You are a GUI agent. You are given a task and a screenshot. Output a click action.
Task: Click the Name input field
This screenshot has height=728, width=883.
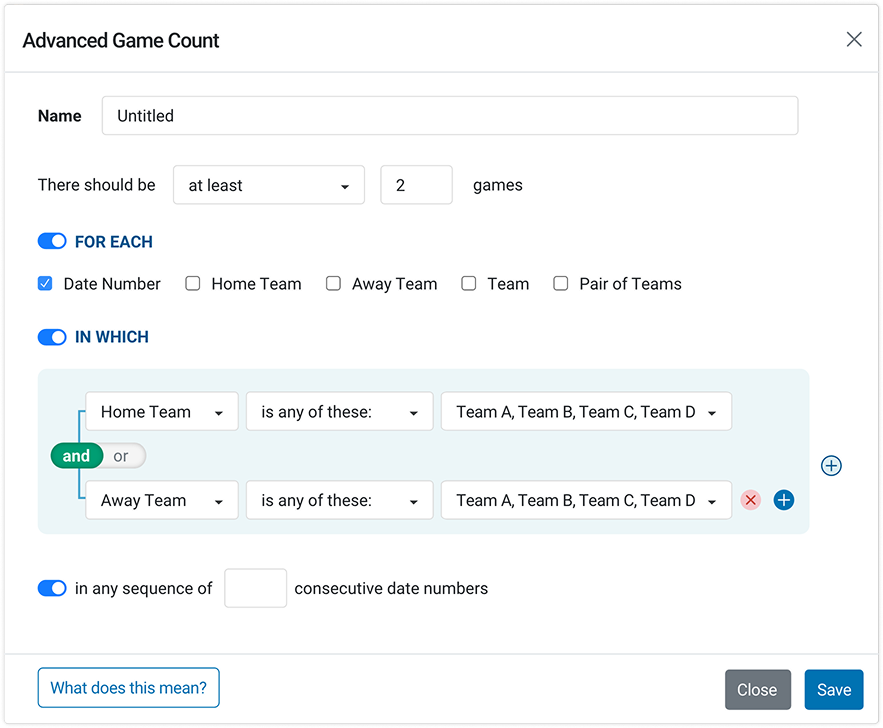(450, 115)
